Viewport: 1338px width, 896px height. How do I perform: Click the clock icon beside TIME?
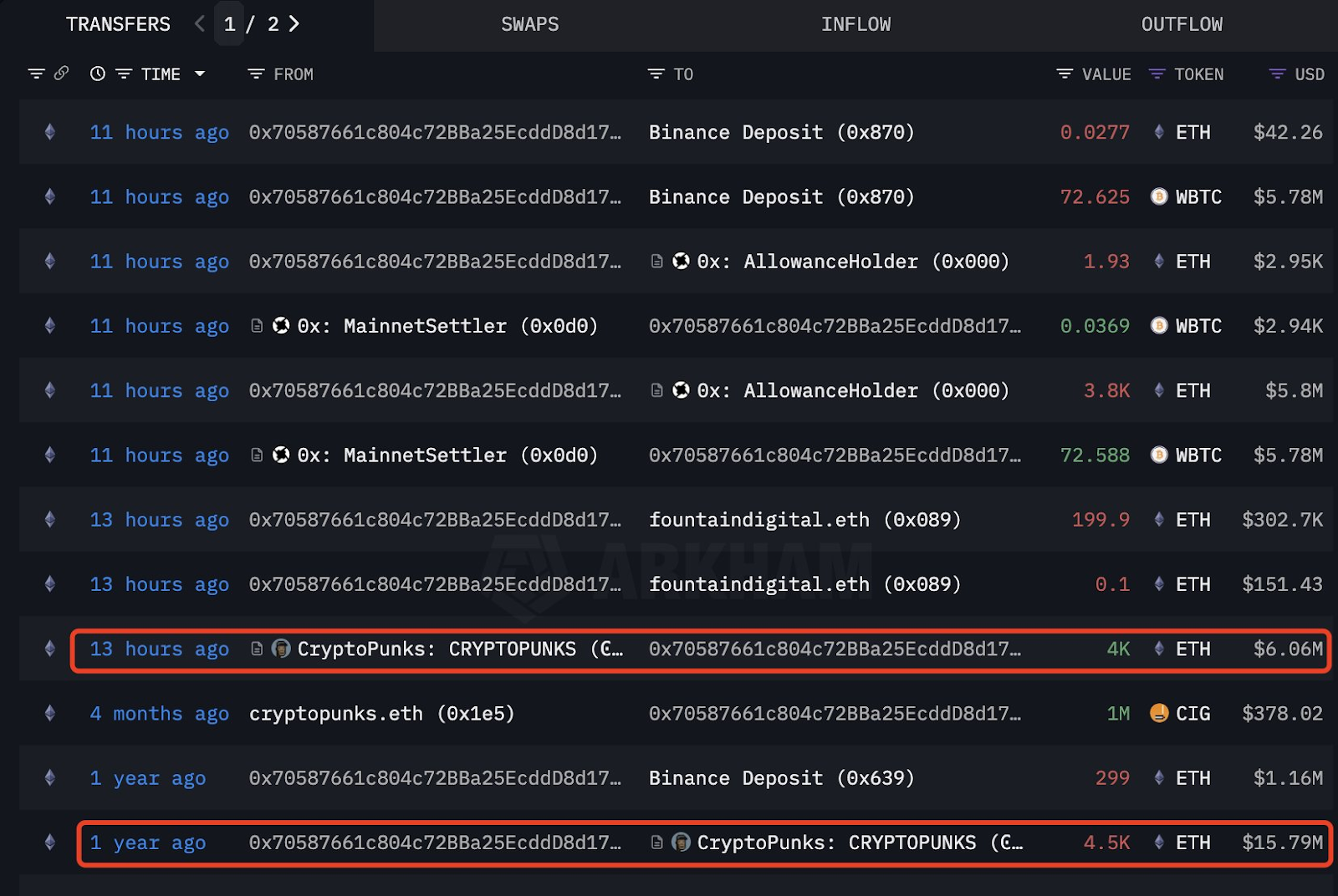coord(98,74)
